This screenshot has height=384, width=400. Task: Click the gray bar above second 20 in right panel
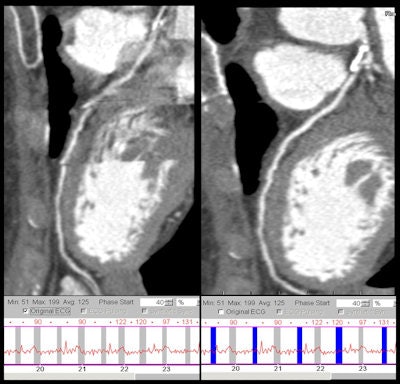(x=233, y=345)
